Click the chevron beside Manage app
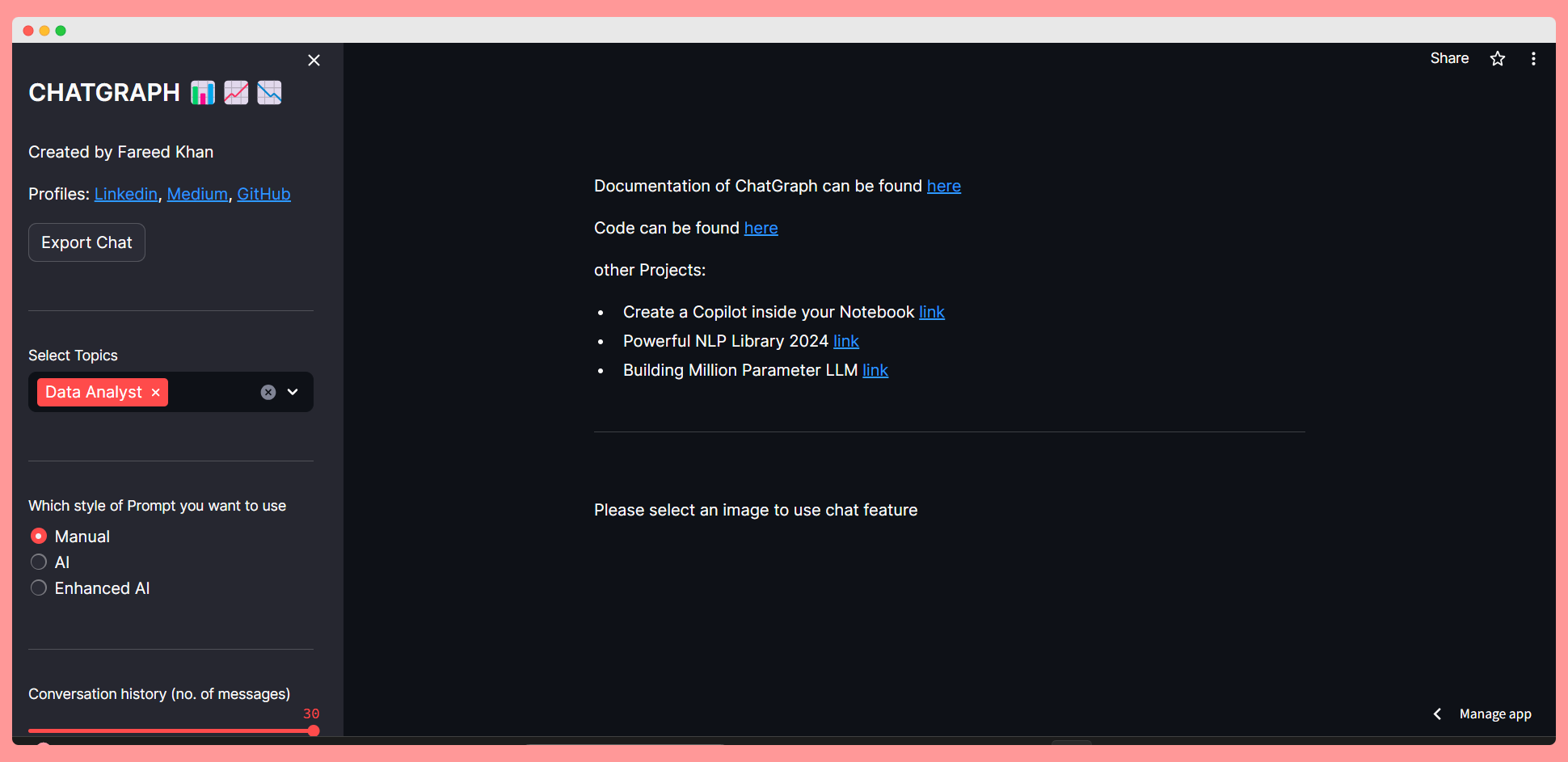1568x762 pixels. point(1437,714)
